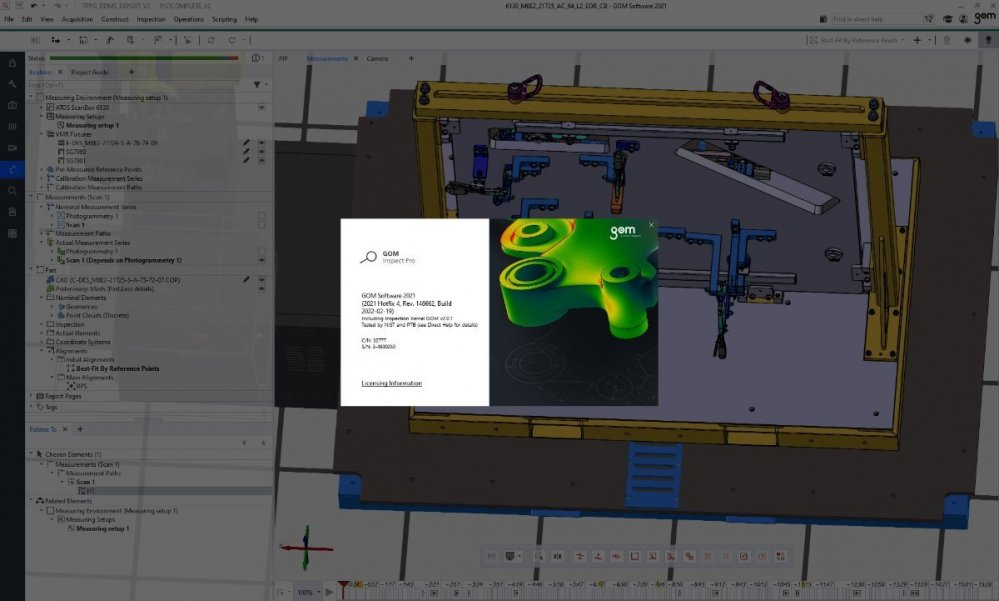Open the Acquisition menu

[x=77, y=19]
